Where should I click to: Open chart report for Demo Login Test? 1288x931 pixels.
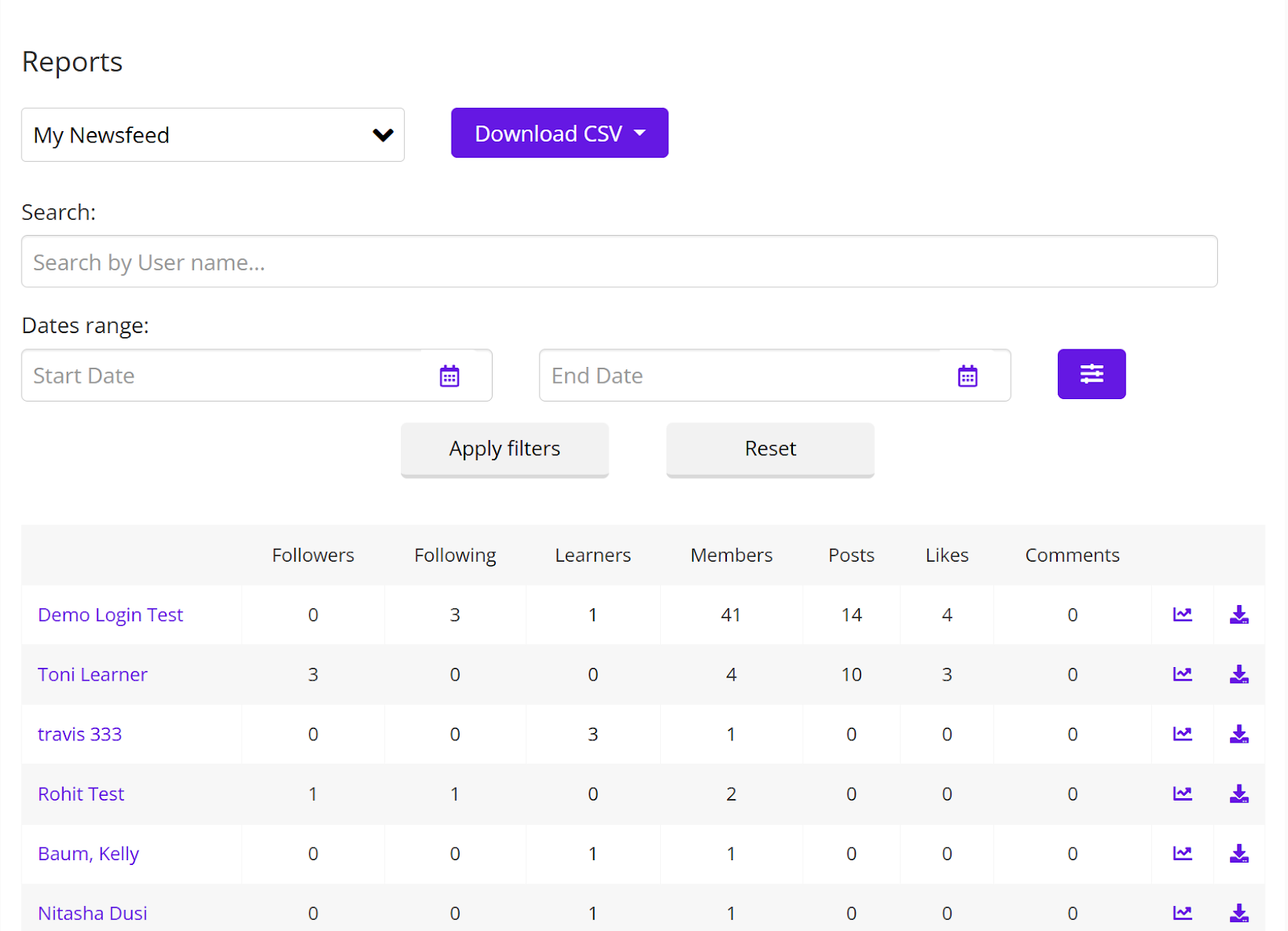1182,615
